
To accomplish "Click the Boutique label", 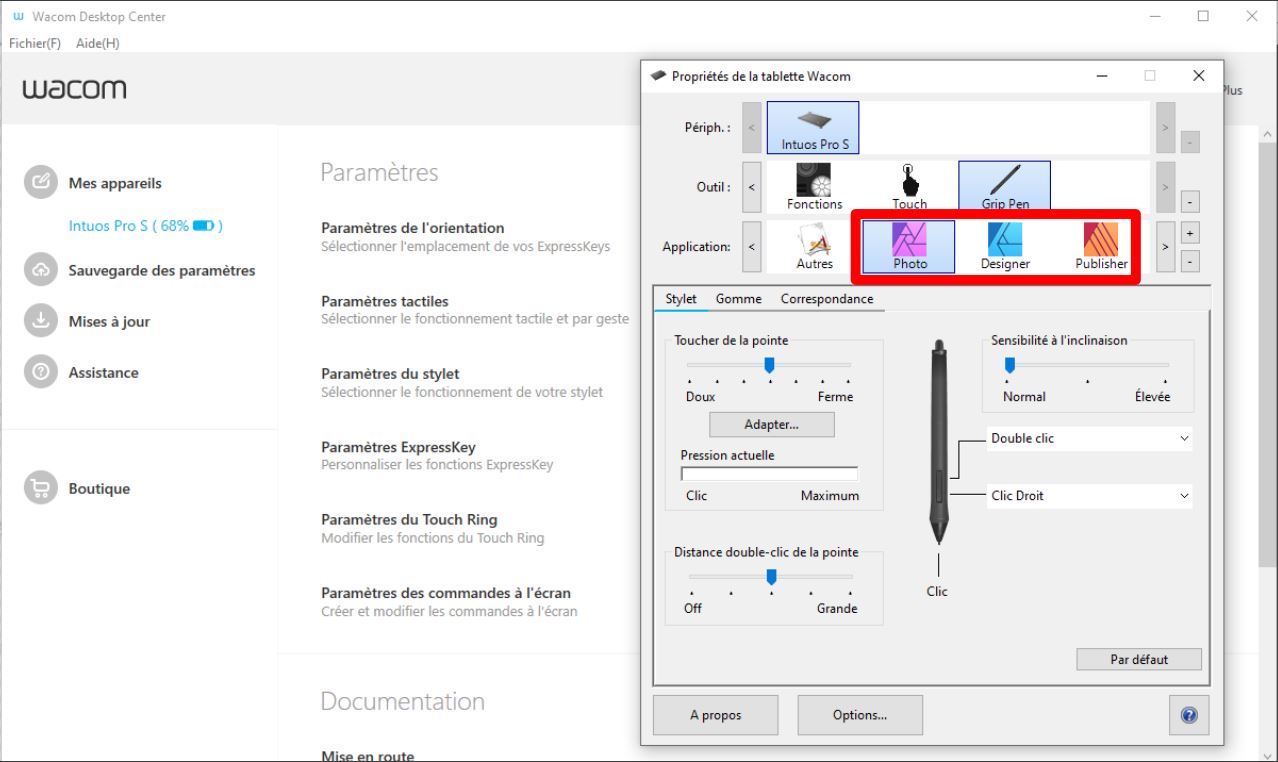I will tap(99, 488).
